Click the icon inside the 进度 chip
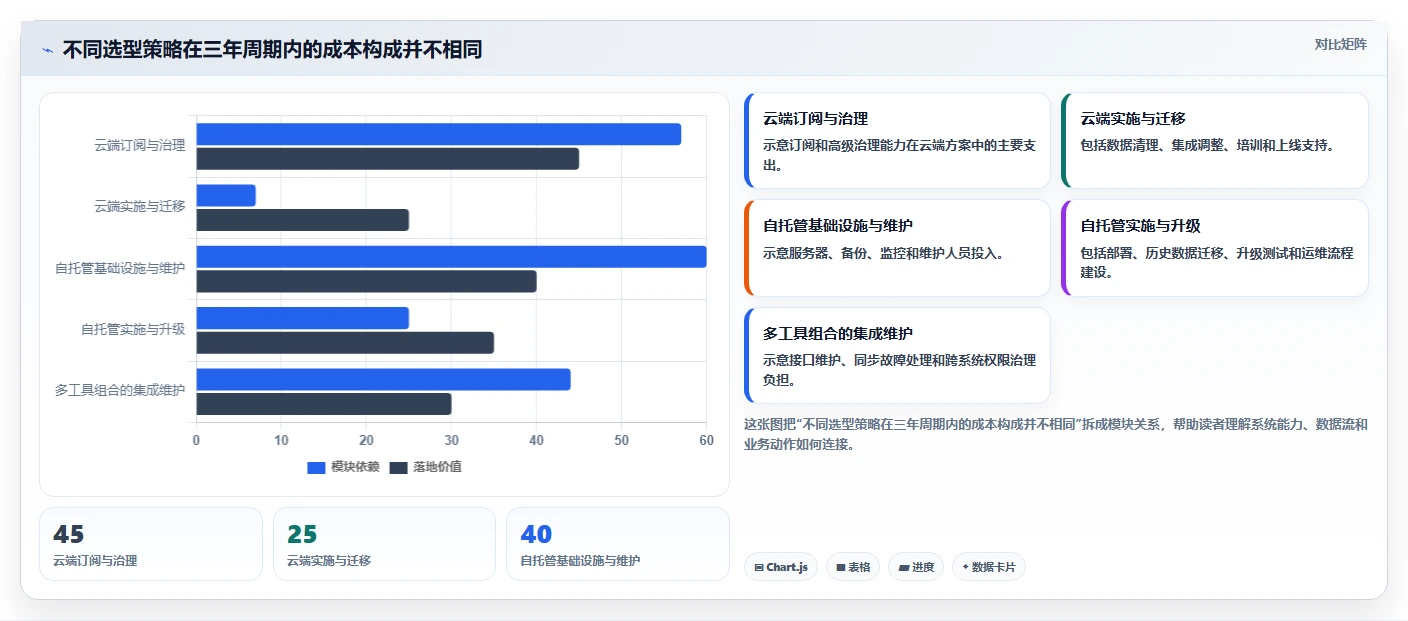 click(x=904, y=567)
